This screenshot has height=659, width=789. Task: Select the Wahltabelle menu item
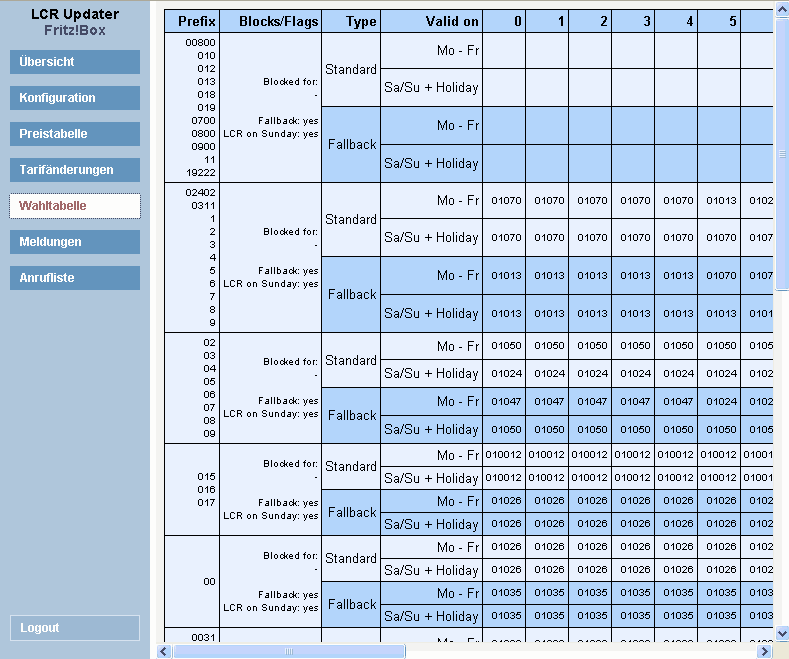pos(75,206)
